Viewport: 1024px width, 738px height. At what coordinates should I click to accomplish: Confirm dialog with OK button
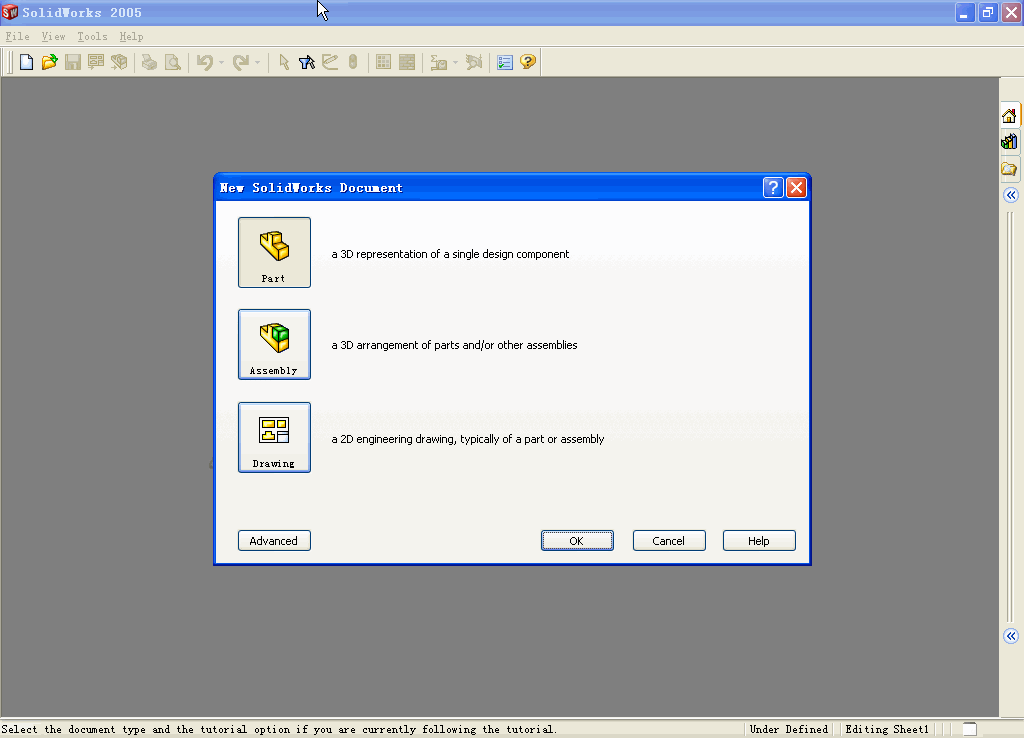point(577,541)
